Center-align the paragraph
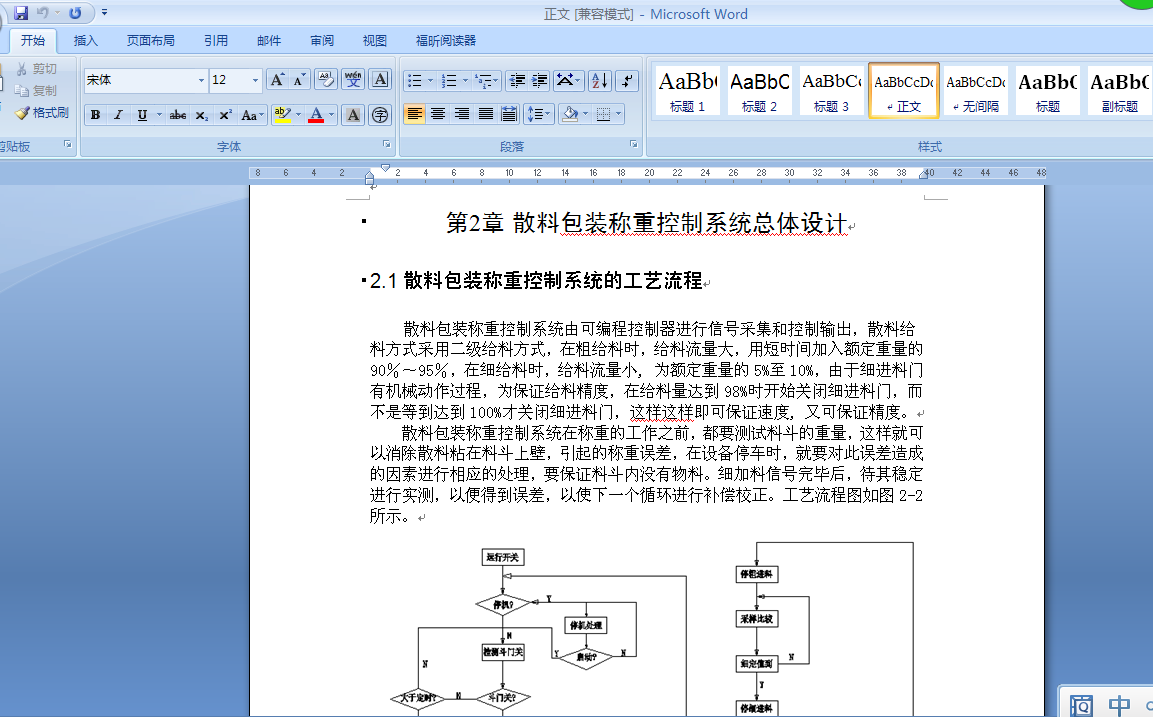1153x717 pixels. (438, 114)
